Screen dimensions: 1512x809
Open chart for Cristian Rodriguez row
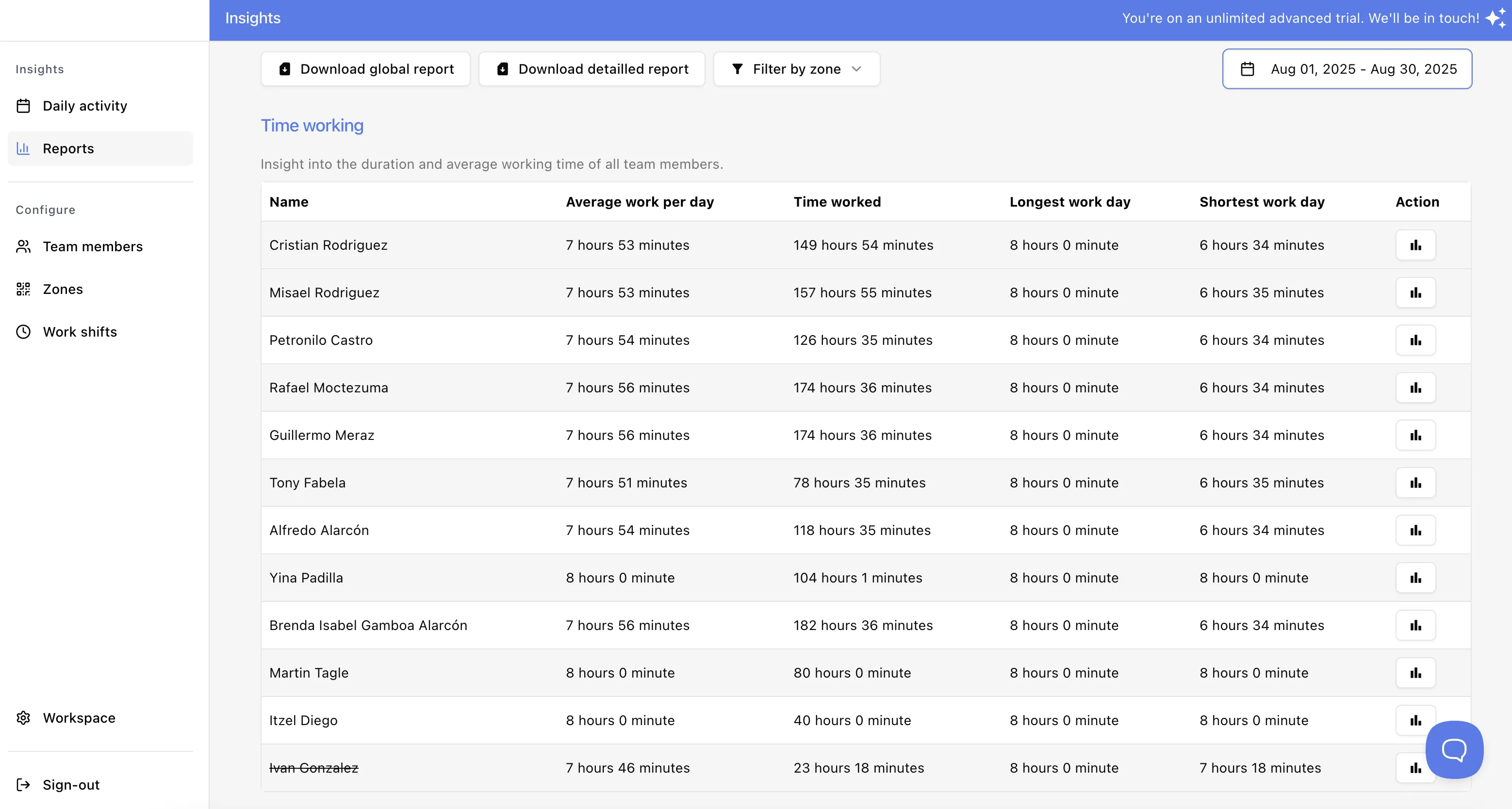(x=1415, y=245)
